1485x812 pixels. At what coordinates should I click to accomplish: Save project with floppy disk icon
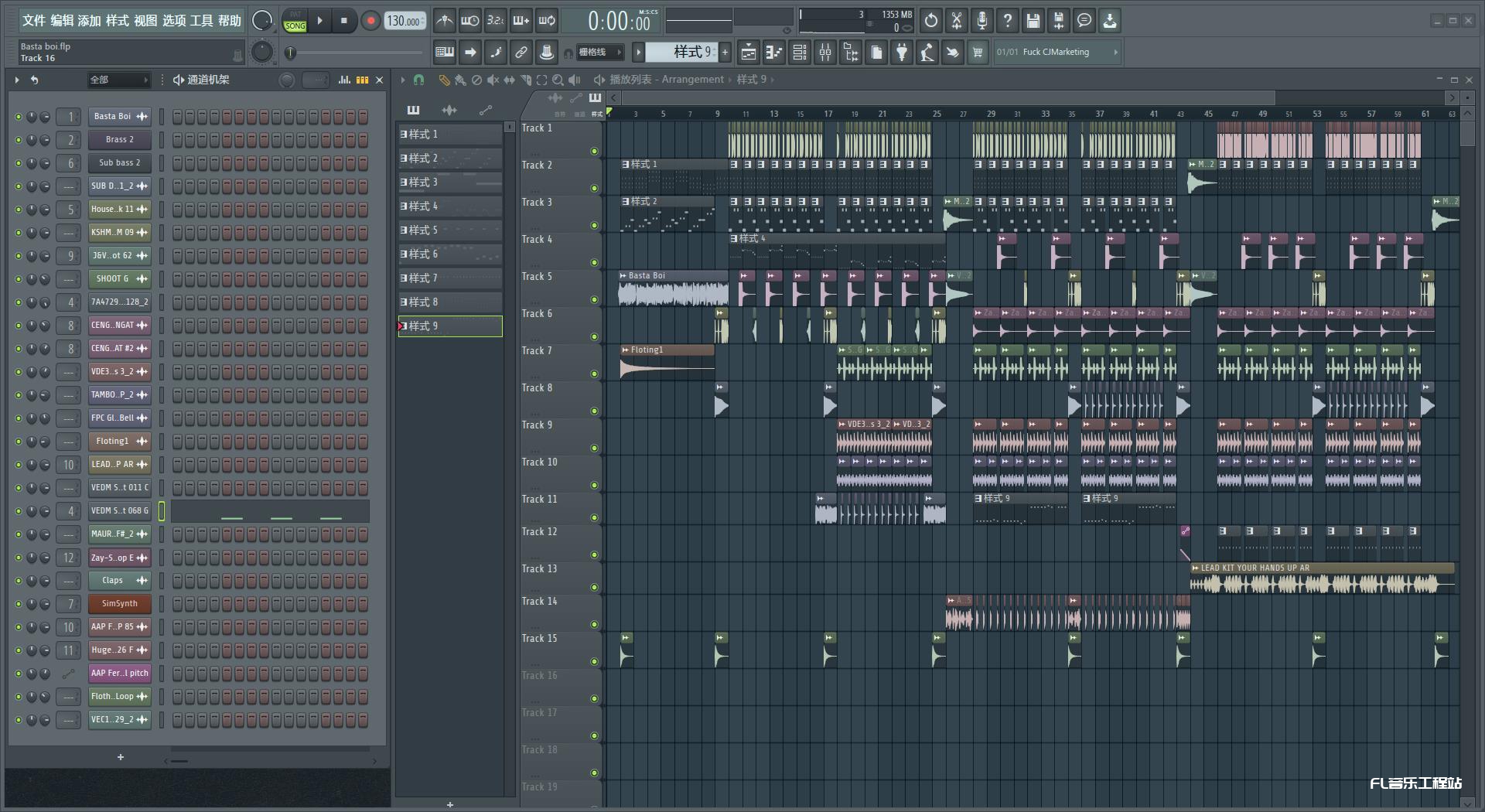pyautogui.click(x=1033, y=21)
